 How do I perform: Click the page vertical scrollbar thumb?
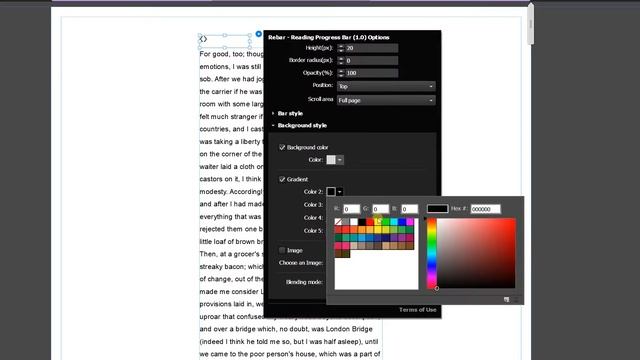pyautogui.click(x=530, y=23)
